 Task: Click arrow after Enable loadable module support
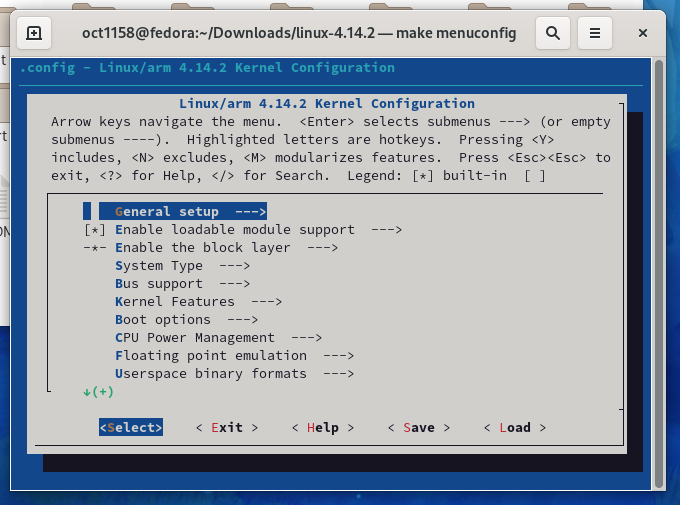pyautogui.click(x=386, y=230)
